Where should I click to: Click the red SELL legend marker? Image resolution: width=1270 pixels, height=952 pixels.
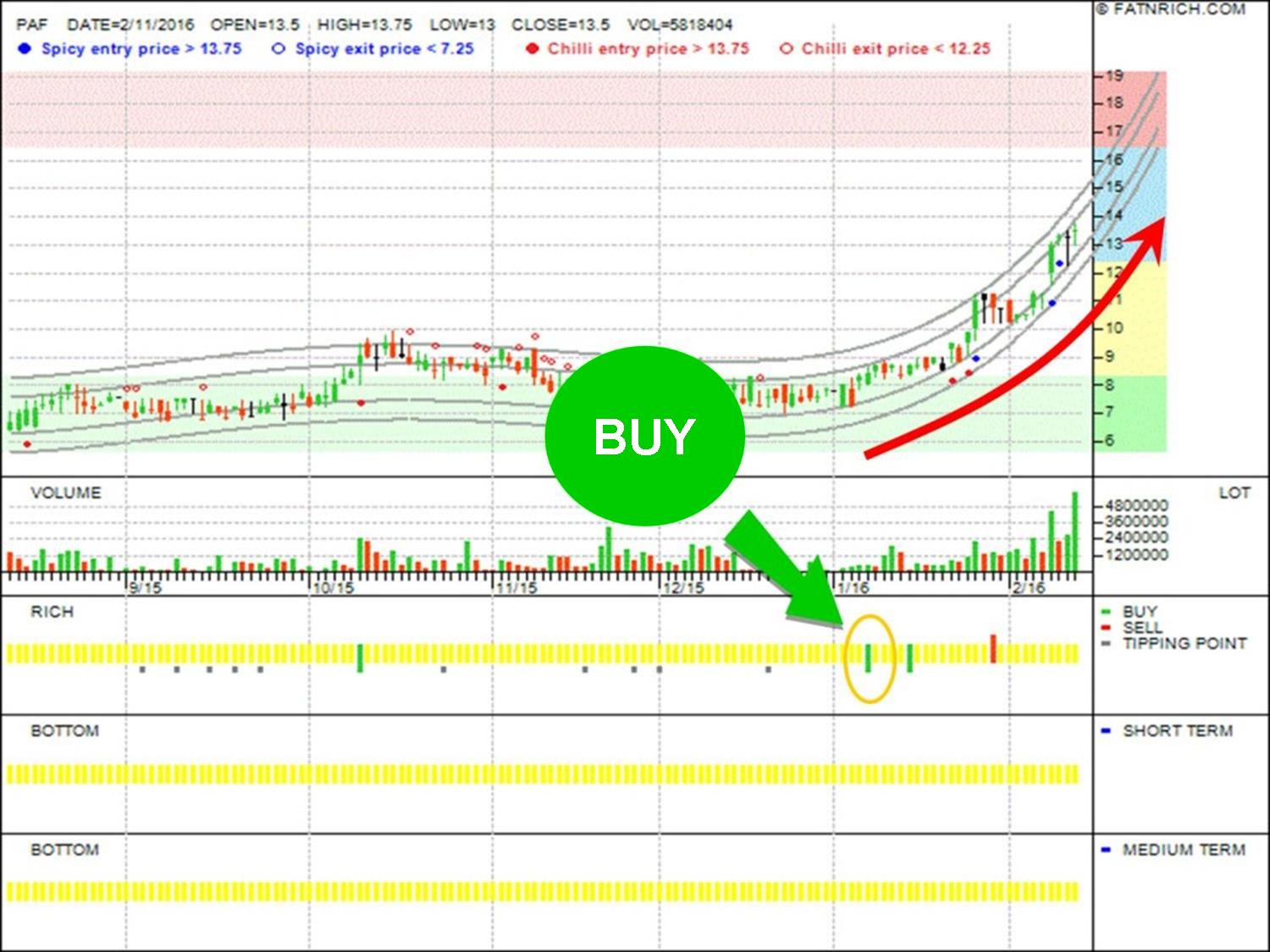click(x=1106, y=628)
